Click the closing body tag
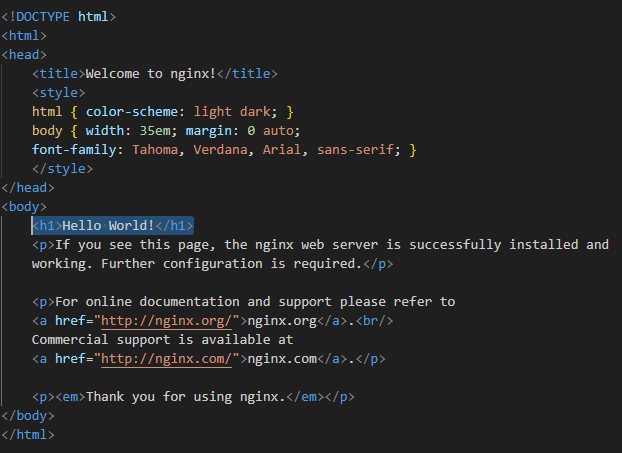Screen dimensions: 622x453 click(x=28, y=416)
